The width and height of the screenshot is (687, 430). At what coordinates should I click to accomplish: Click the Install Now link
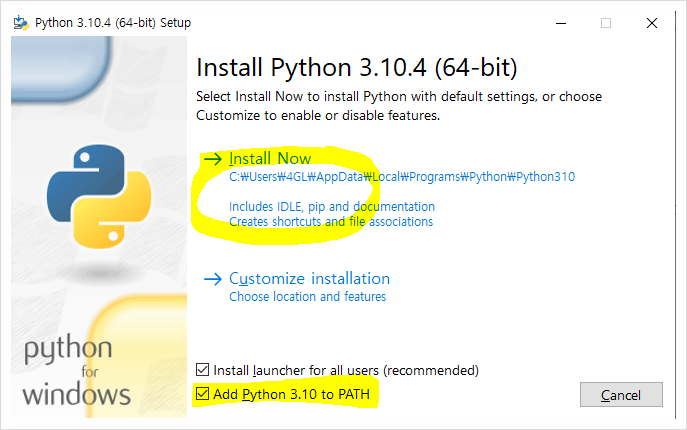coord(270,158)
